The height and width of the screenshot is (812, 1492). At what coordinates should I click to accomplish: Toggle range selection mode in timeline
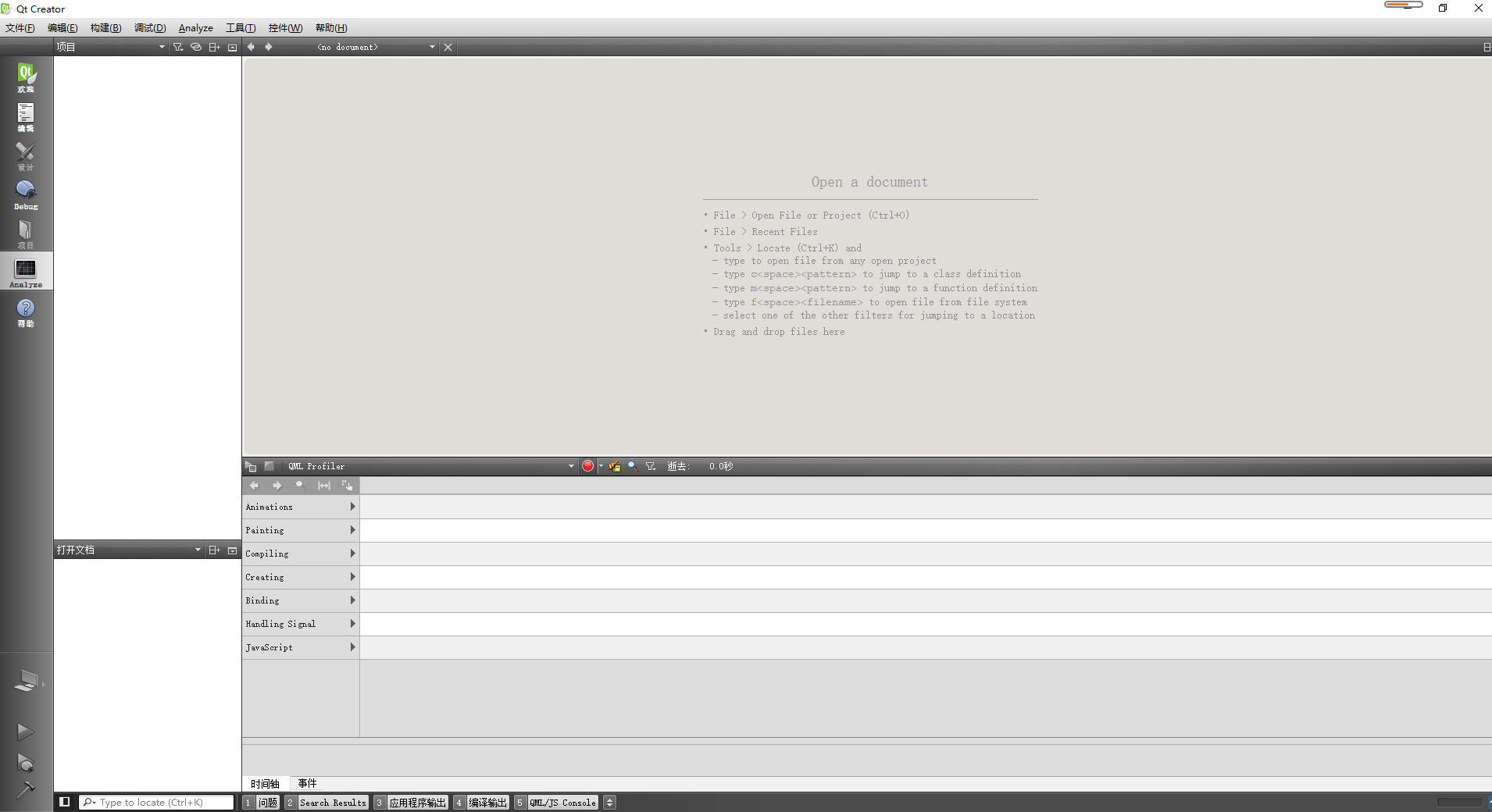tap(324, 486)
